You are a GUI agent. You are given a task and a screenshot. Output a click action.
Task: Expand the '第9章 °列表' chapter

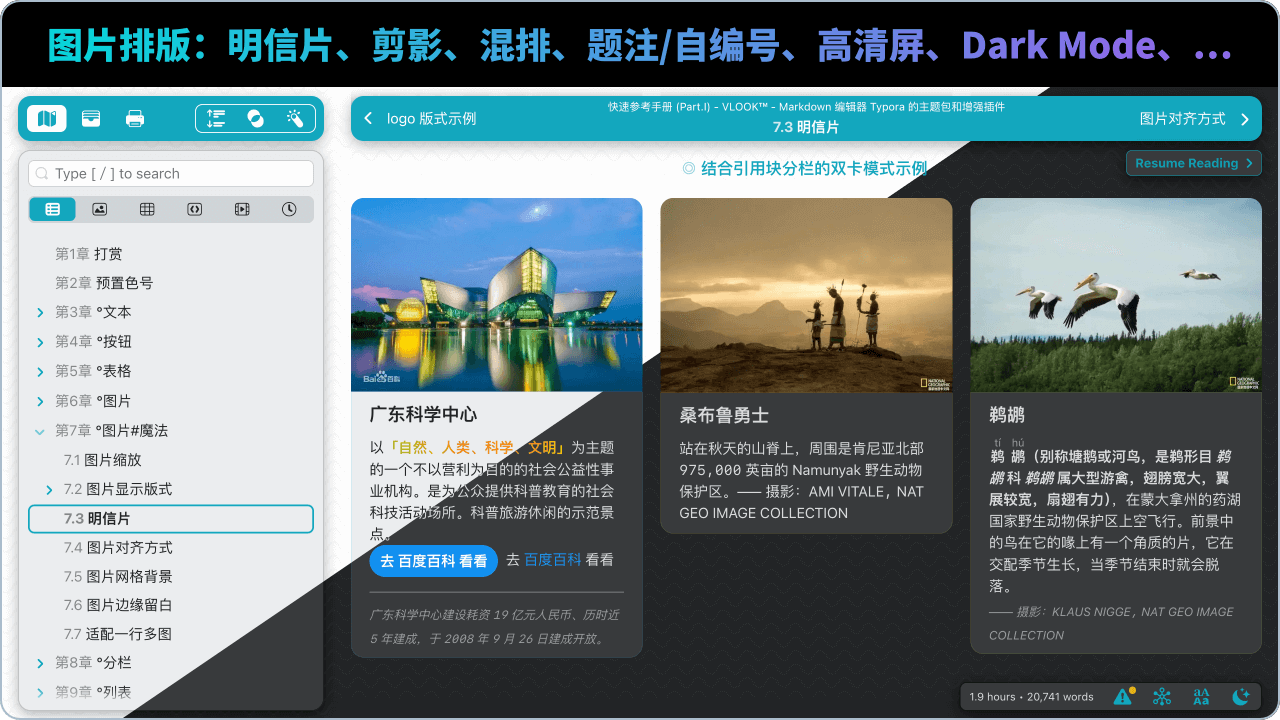40,692
